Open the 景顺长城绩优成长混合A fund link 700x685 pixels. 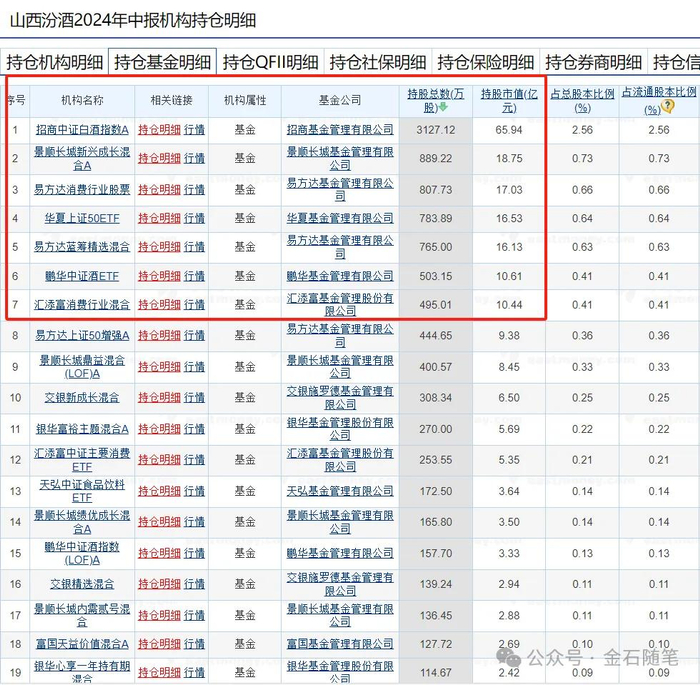[82, 522]
